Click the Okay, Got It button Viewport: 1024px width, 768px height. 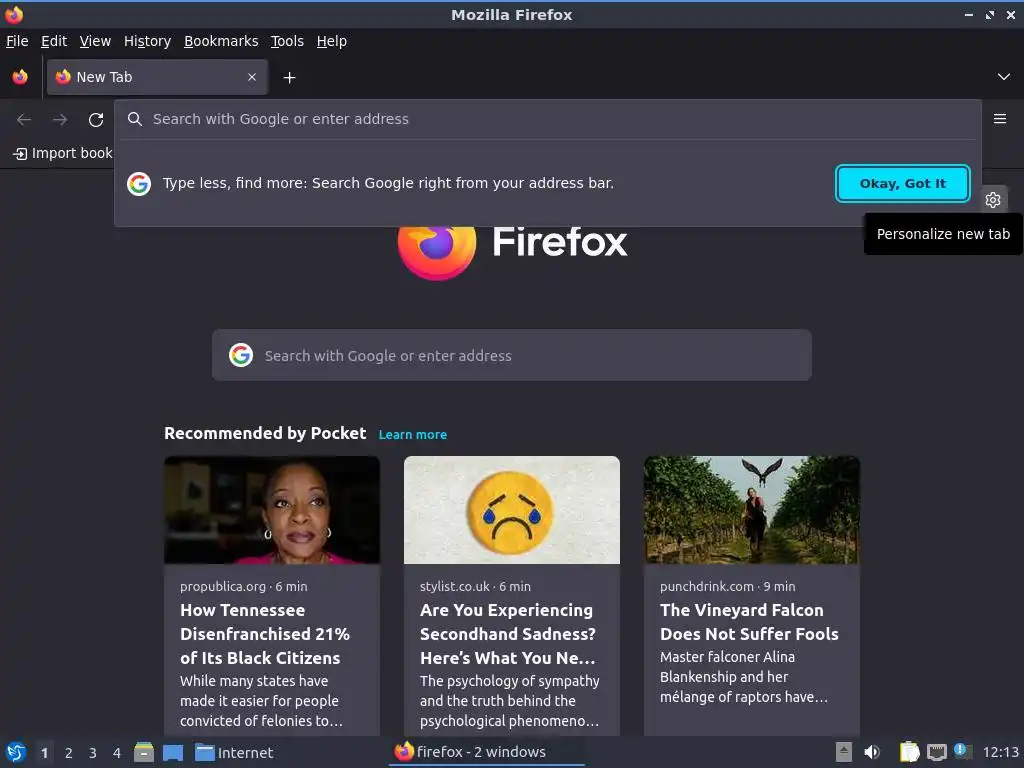pos(903,184)
